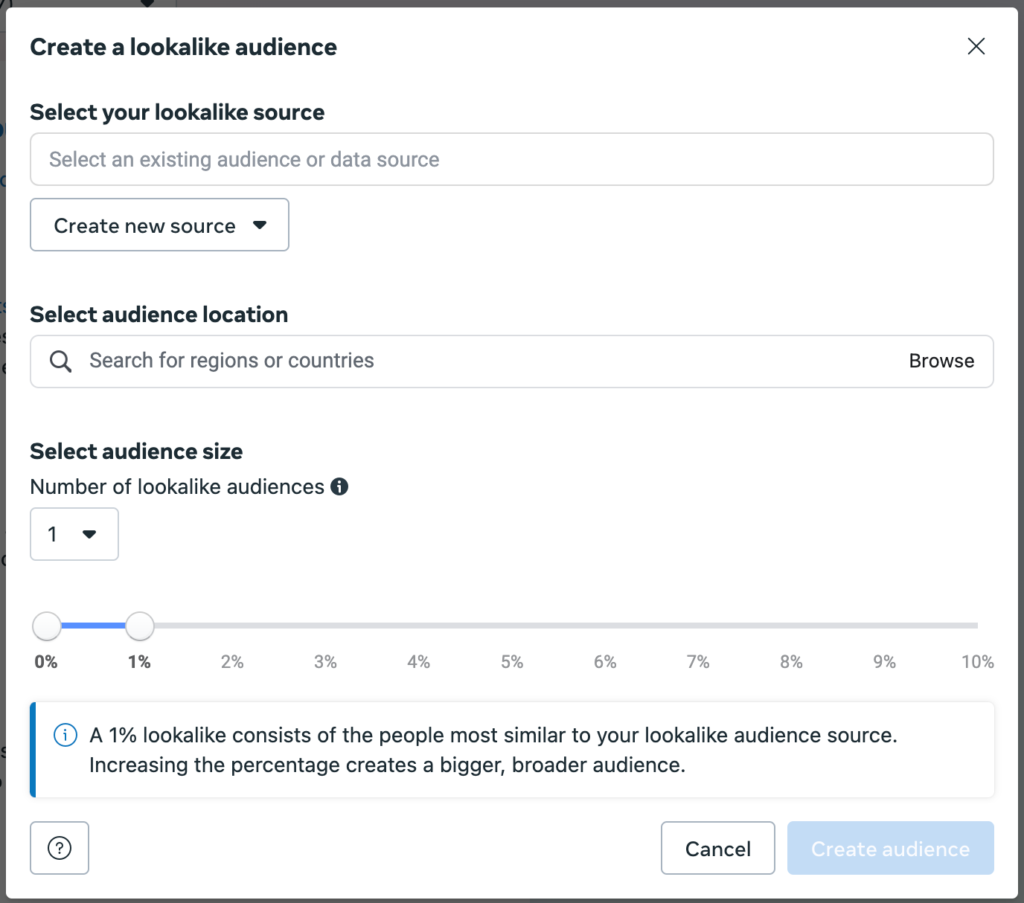Select the 1% slider handle
The height and width of the screenshot is (903, 1024).
tap(140, 627)
